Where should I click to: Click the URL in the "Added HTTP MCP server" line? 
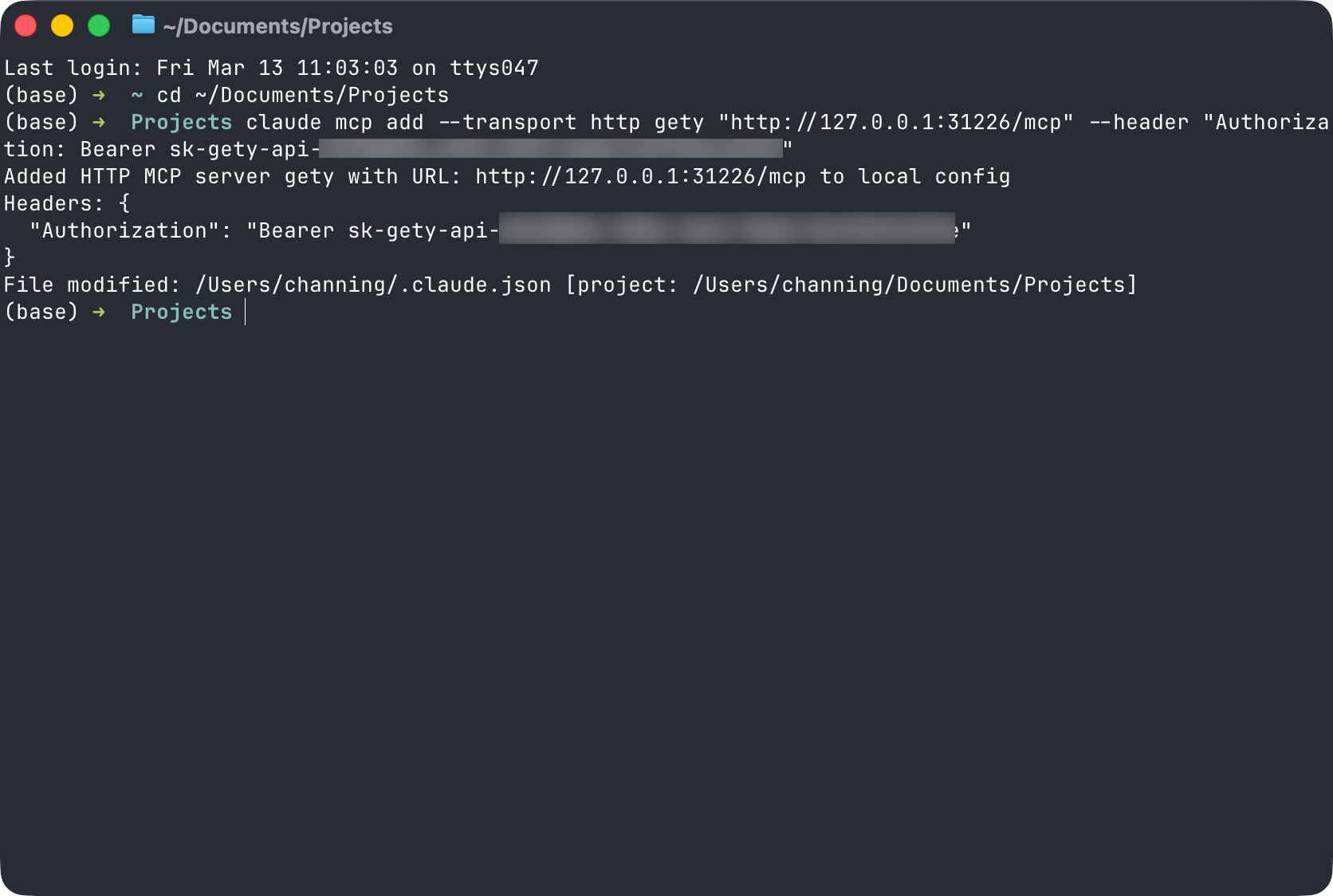[x=640, y=176]
